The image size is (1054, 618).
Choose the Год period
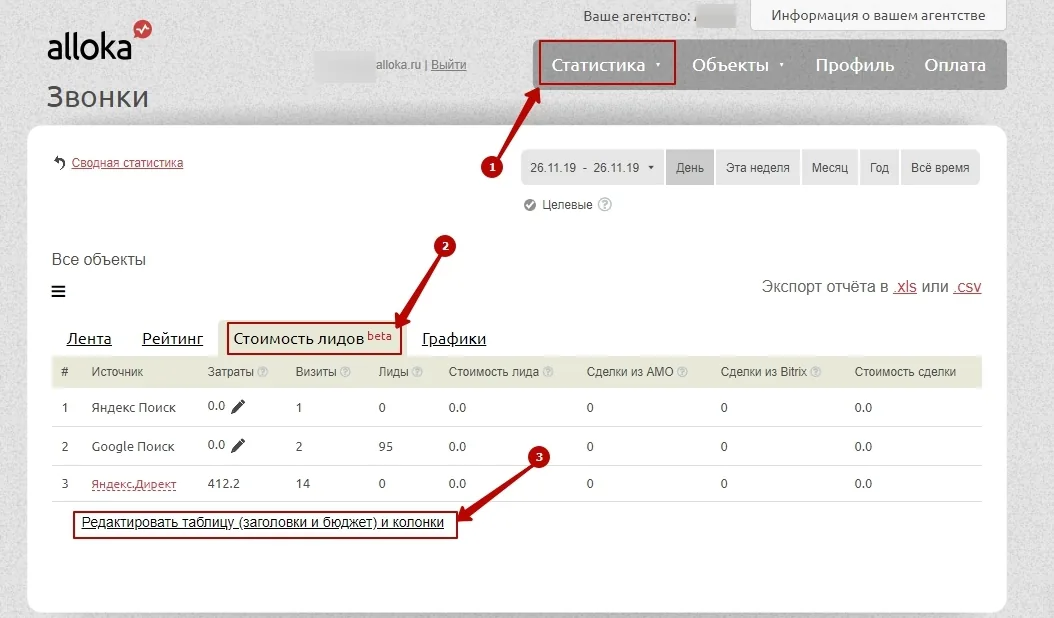click(x=879, y=167)
